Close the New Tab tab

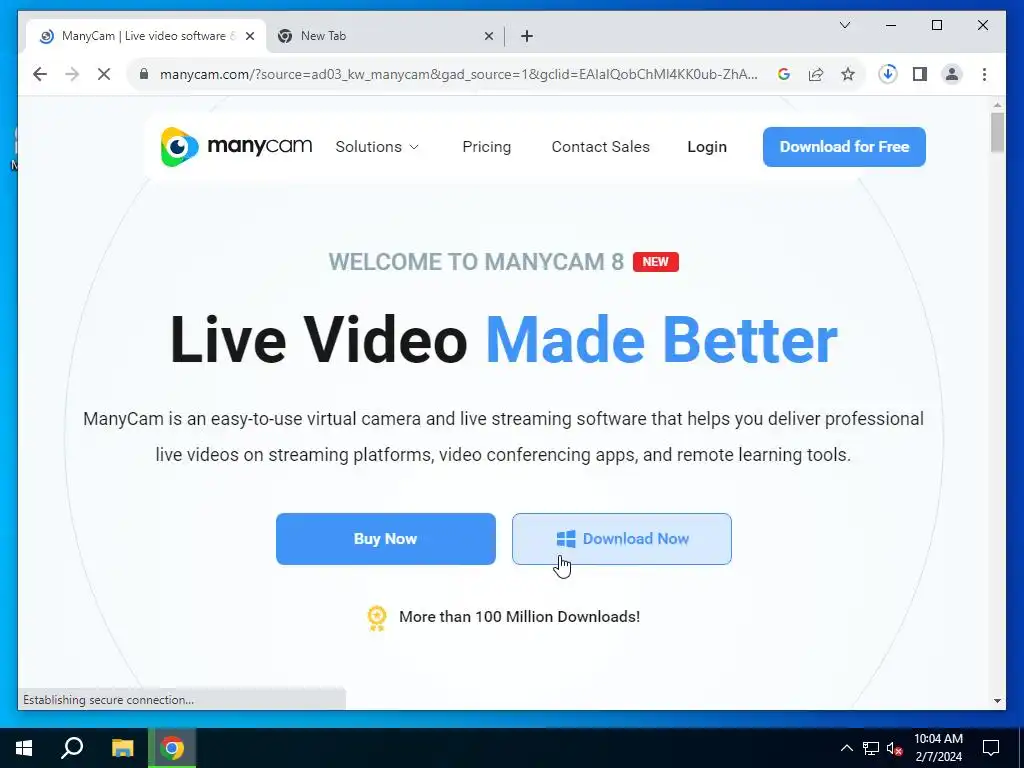(x=488, y=36)
